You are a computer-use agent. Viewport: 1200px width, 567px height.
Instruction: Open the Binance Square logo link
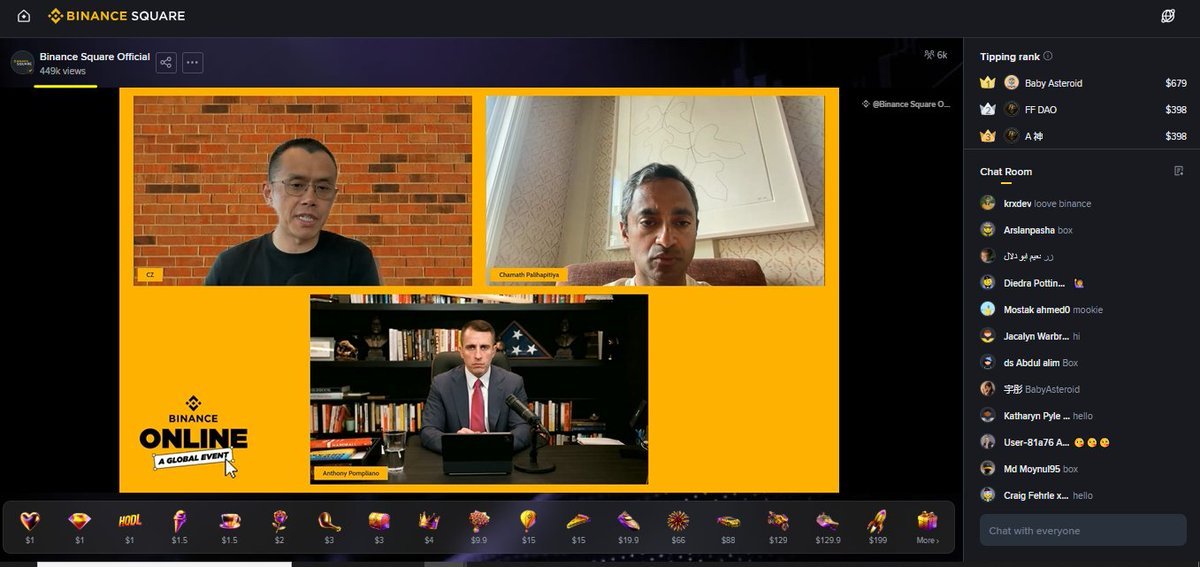pos(117,16)
